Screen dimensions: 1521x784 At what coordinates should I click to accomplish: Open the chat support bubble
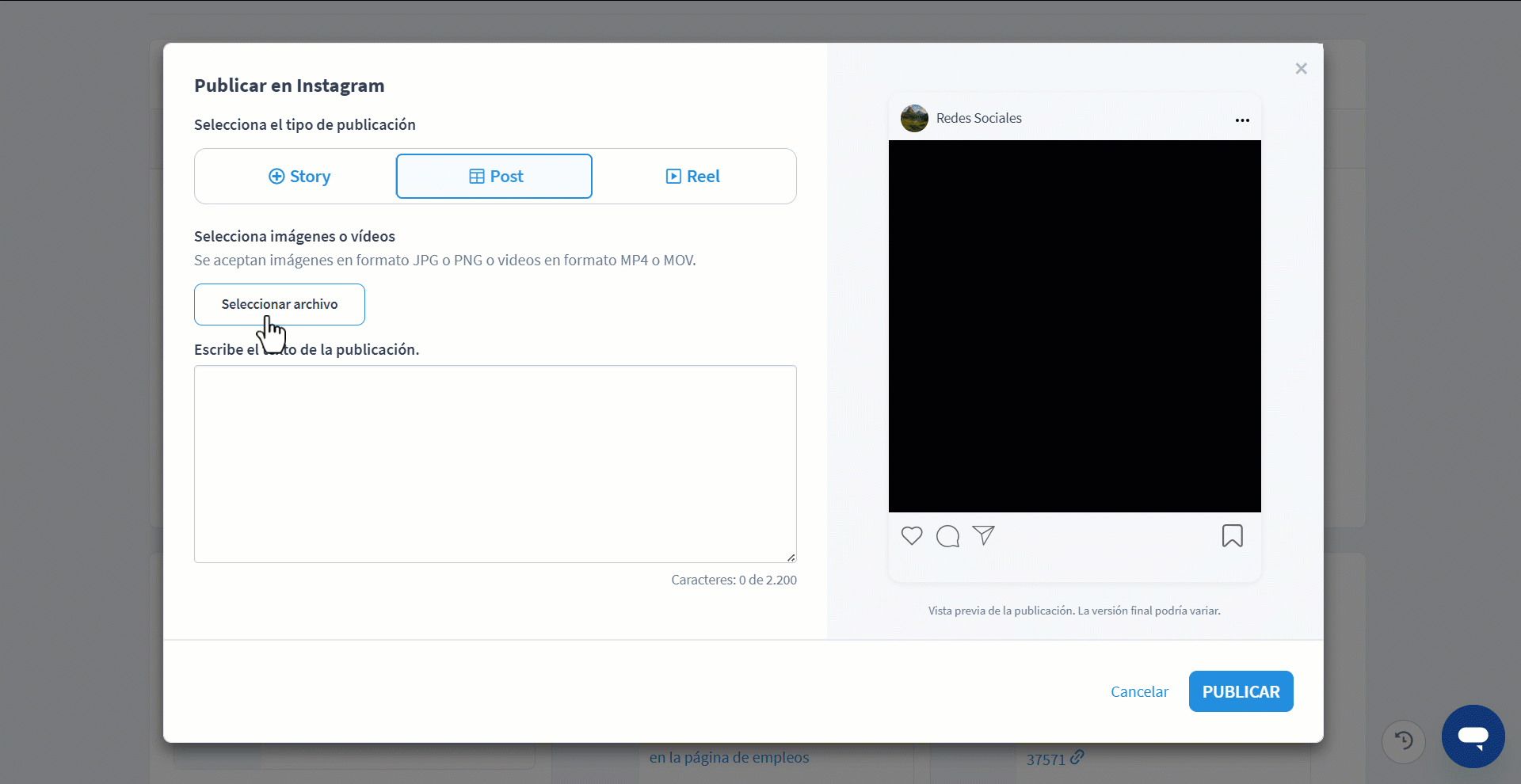pyautogui.click(x=1473, y=736)
